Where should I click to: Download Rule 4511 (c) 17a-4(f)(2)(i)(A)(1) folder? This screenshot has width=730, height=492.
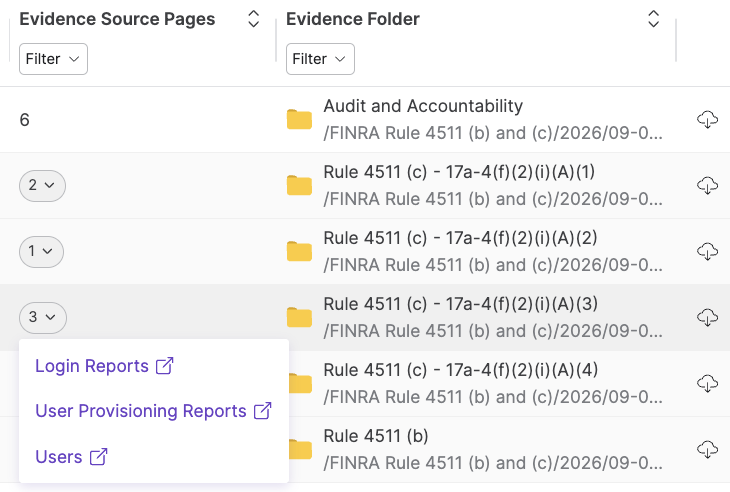(x=707, y=185)
